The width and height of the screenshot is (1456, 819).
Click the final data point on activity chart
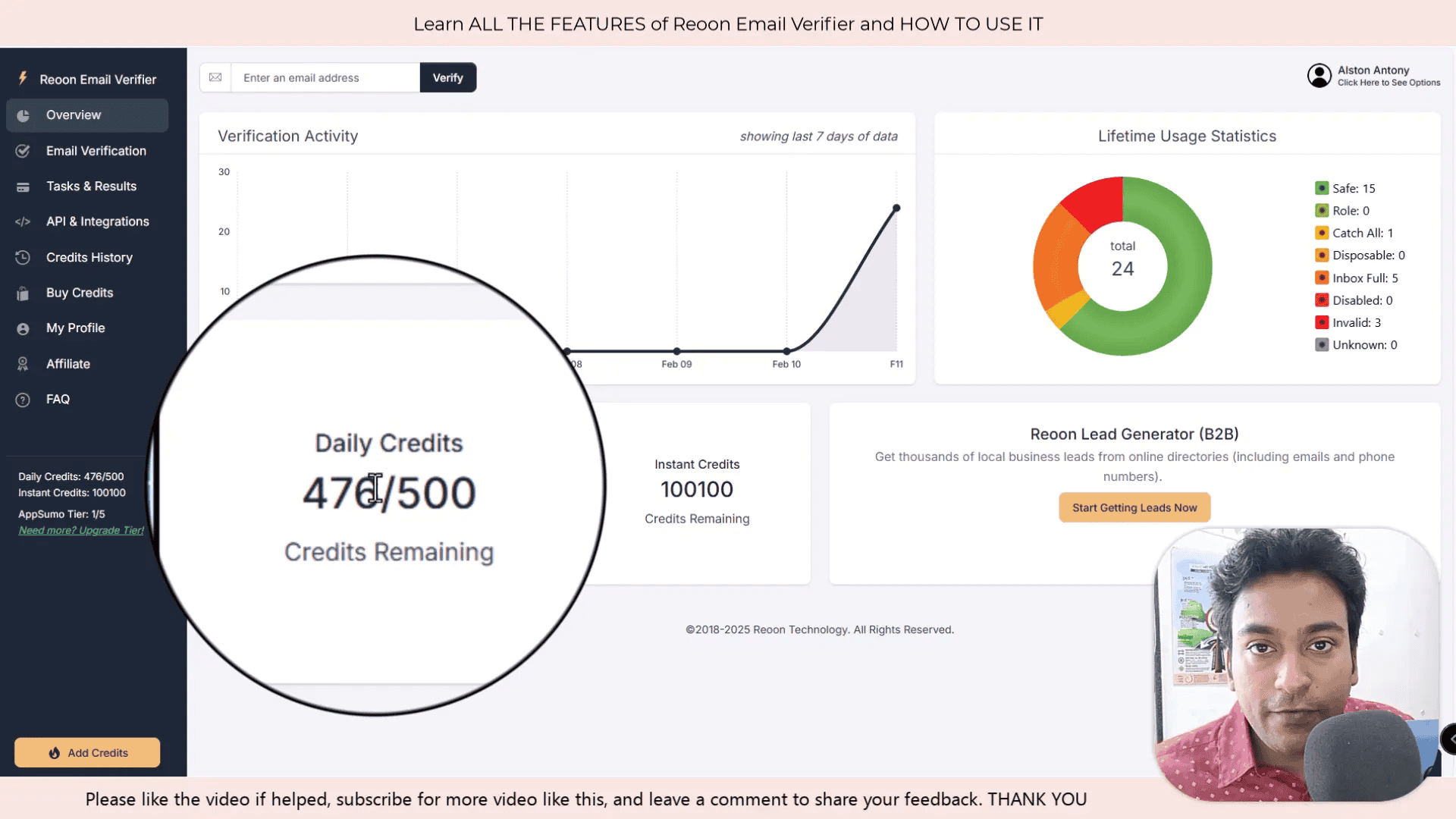click(x=896, y=208)
